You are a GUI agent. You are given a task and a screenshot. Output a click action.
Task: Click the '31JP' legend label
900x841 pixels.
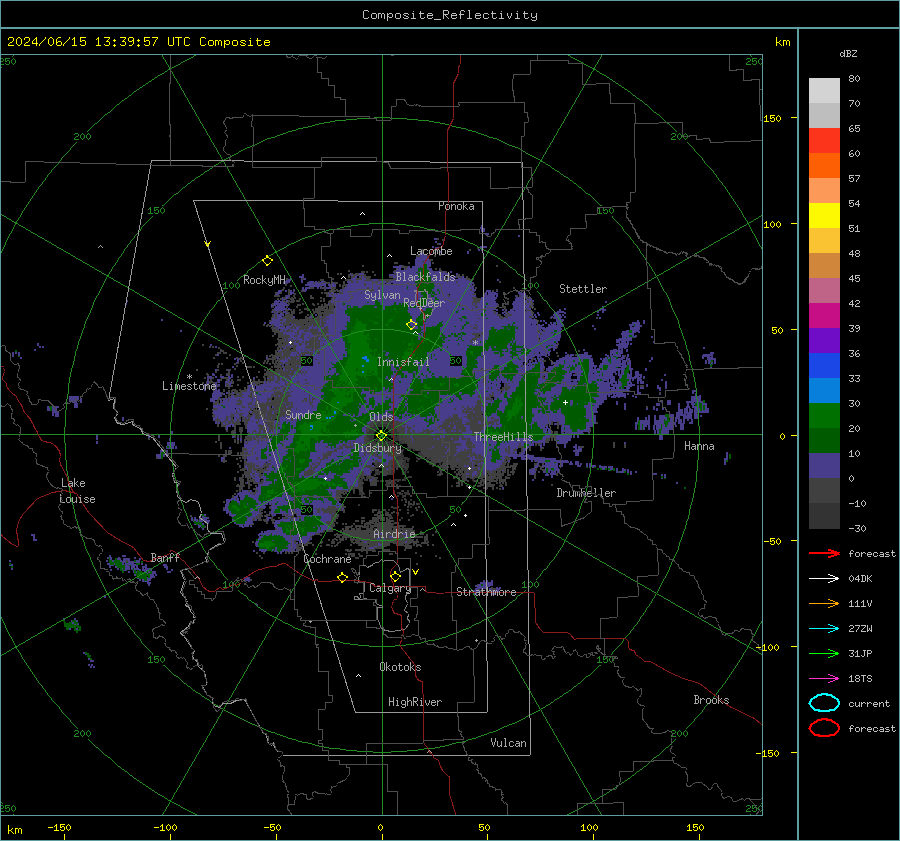[860, 653]
